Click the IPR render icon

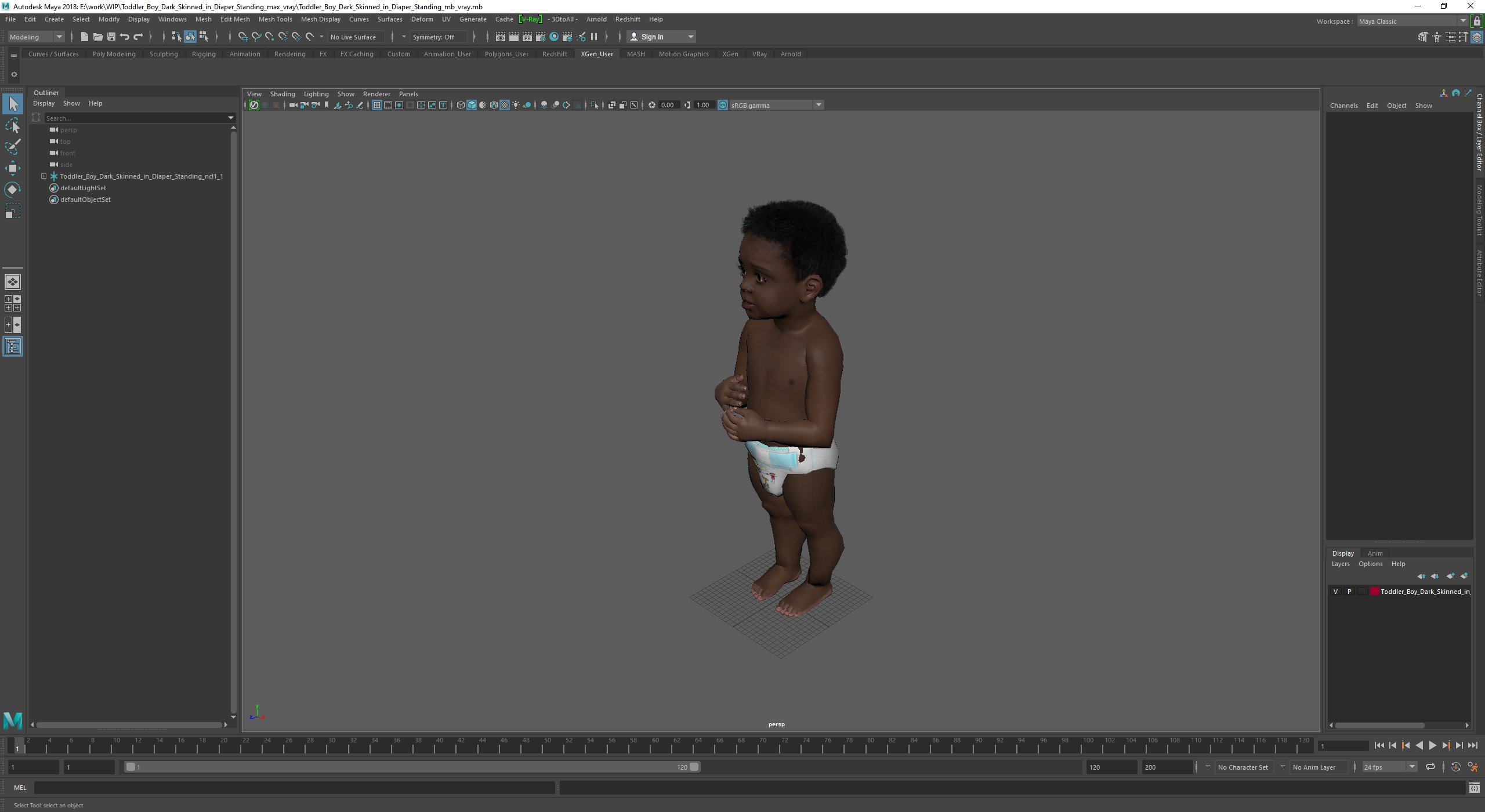[x=527, y=37]
